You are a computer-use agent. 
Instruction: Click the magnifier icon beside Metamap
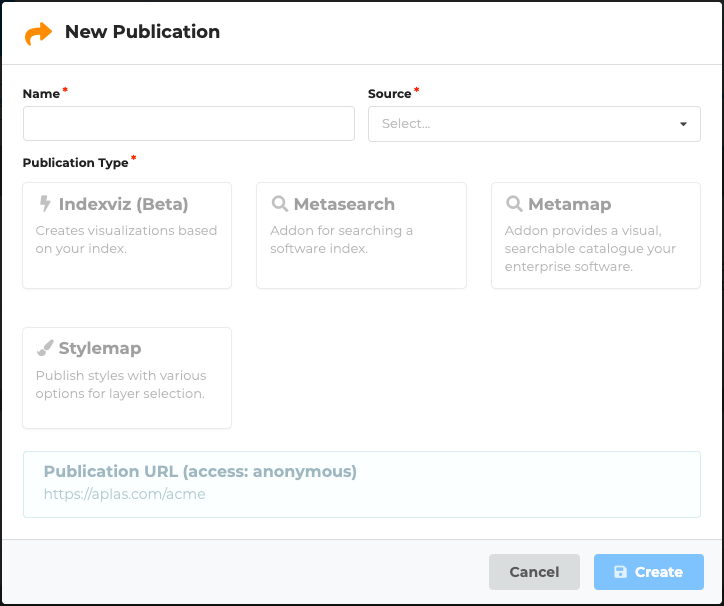point(514,204)
